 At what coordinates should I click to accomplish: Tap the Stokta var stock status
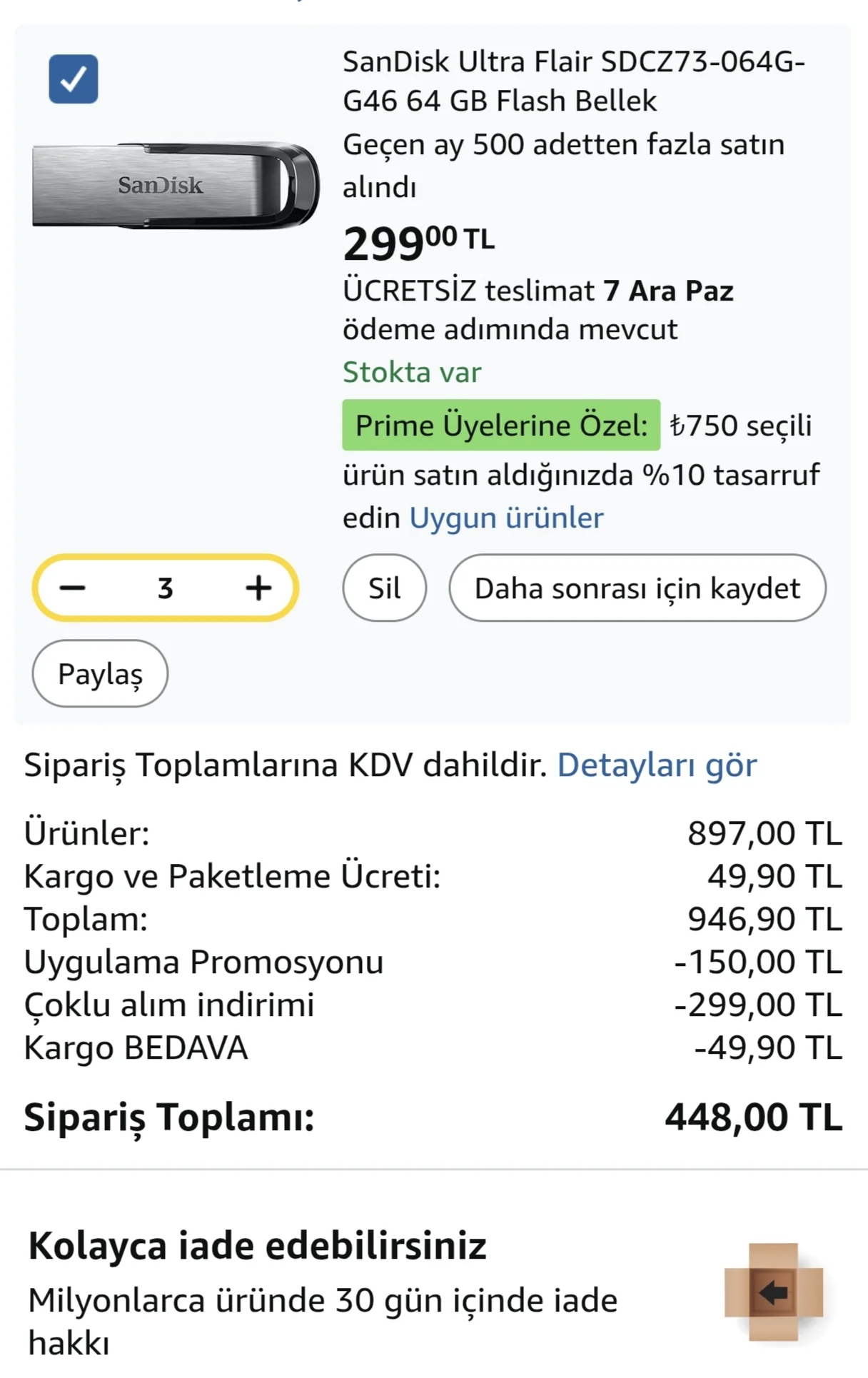412,372
